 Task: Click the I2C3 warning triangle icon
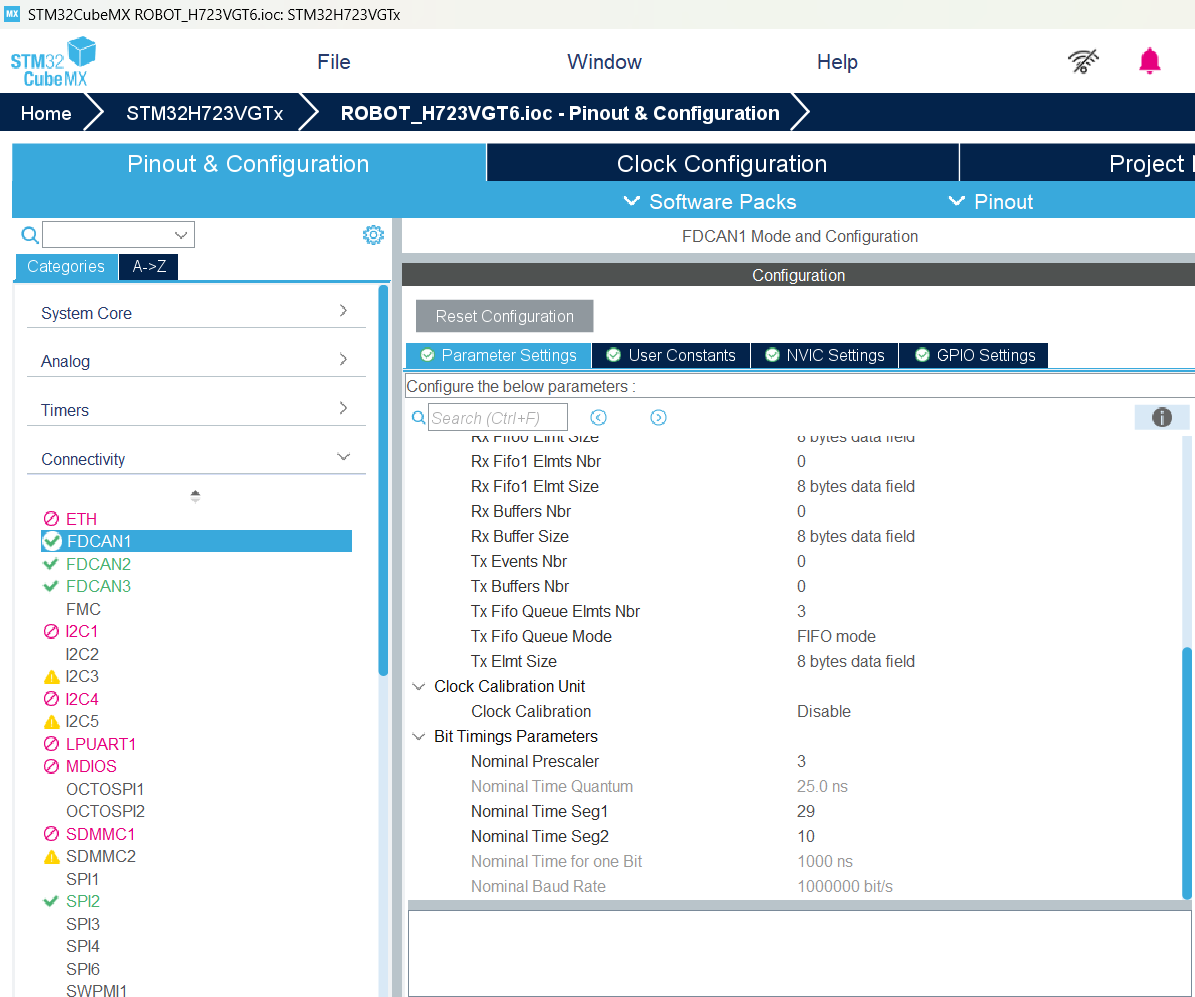[x=52, y=677]
